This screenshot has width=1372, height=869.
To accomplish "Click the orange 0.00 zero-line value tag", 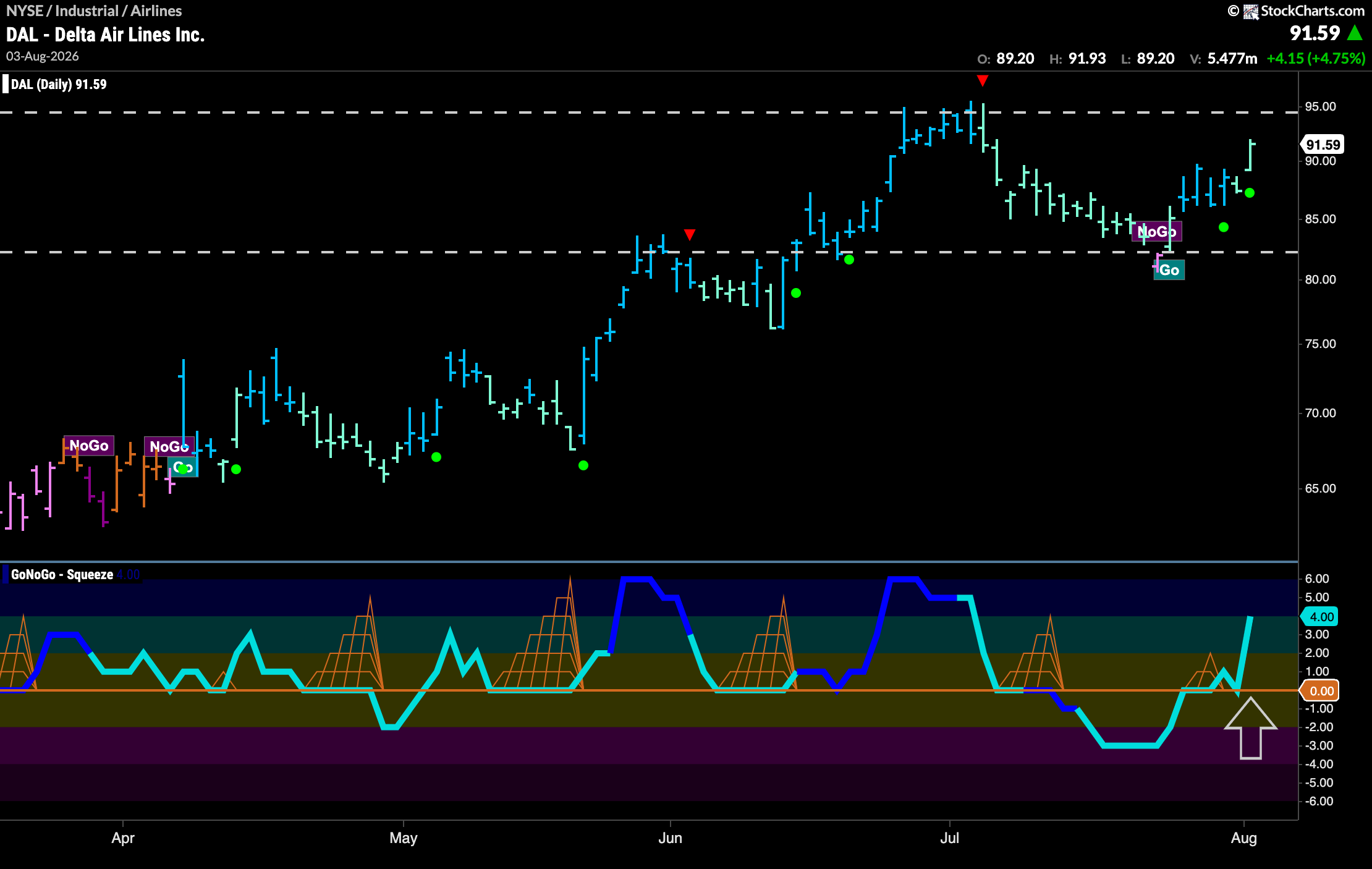I will [1321, 691].
